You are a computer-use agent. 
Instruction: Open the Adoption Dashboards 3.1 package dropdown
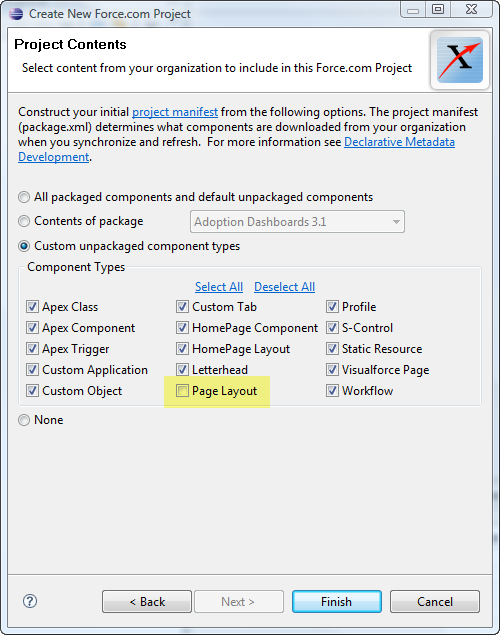(297, 222)
